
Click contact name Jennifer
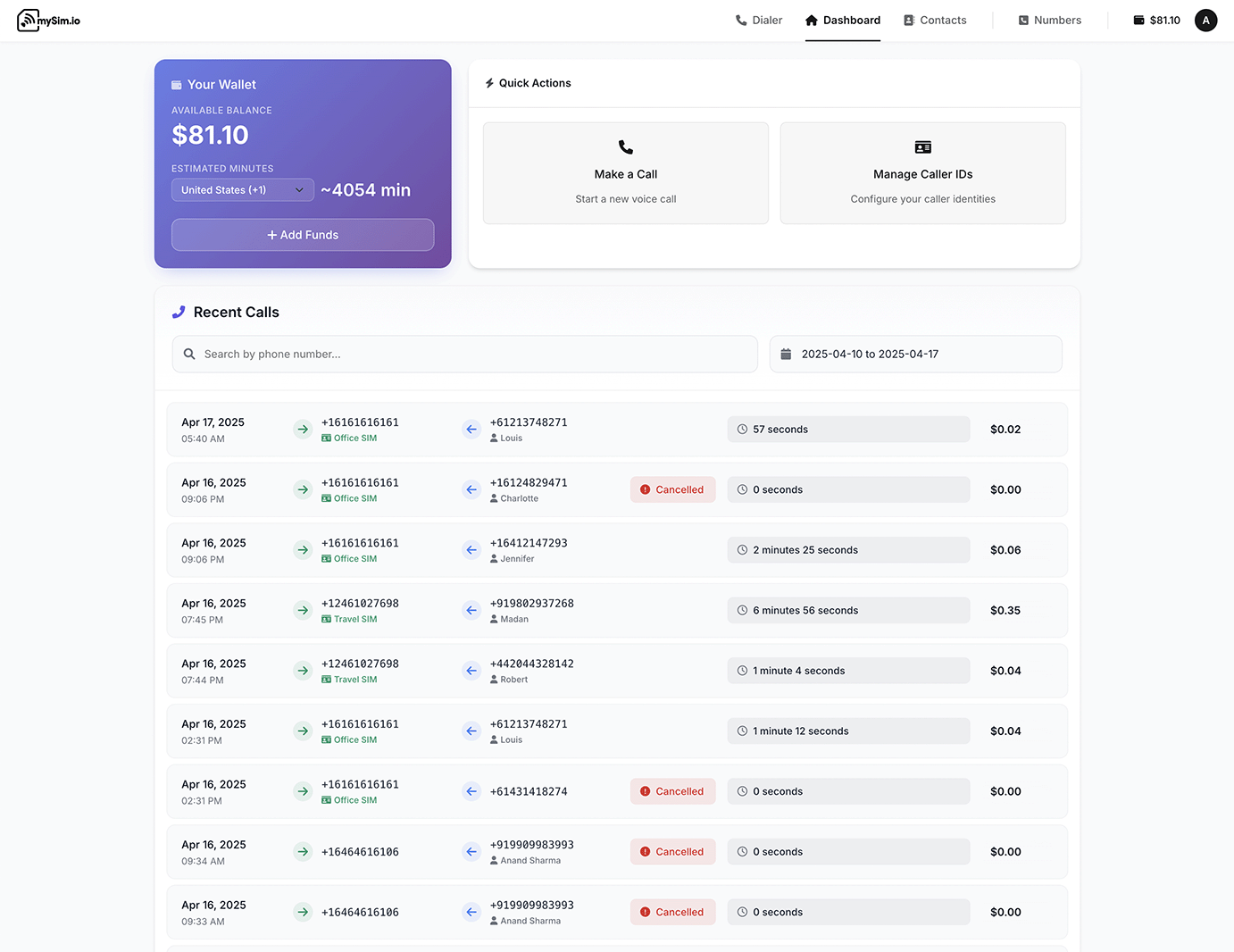[x=517, y=559]
